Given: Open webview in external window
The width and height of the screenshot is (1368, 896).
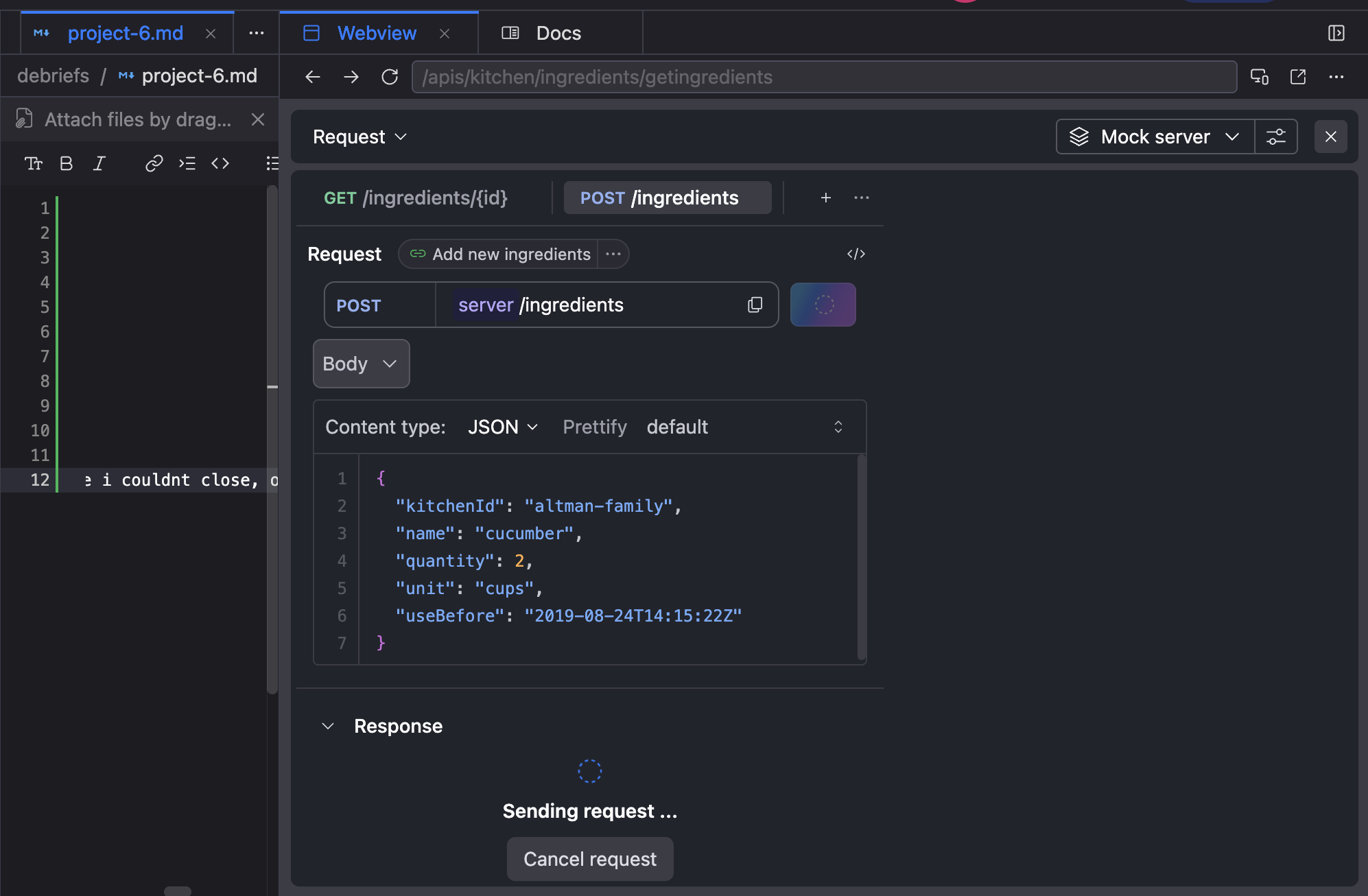Looking at the screenshot, I should [x=1297, y=77].
